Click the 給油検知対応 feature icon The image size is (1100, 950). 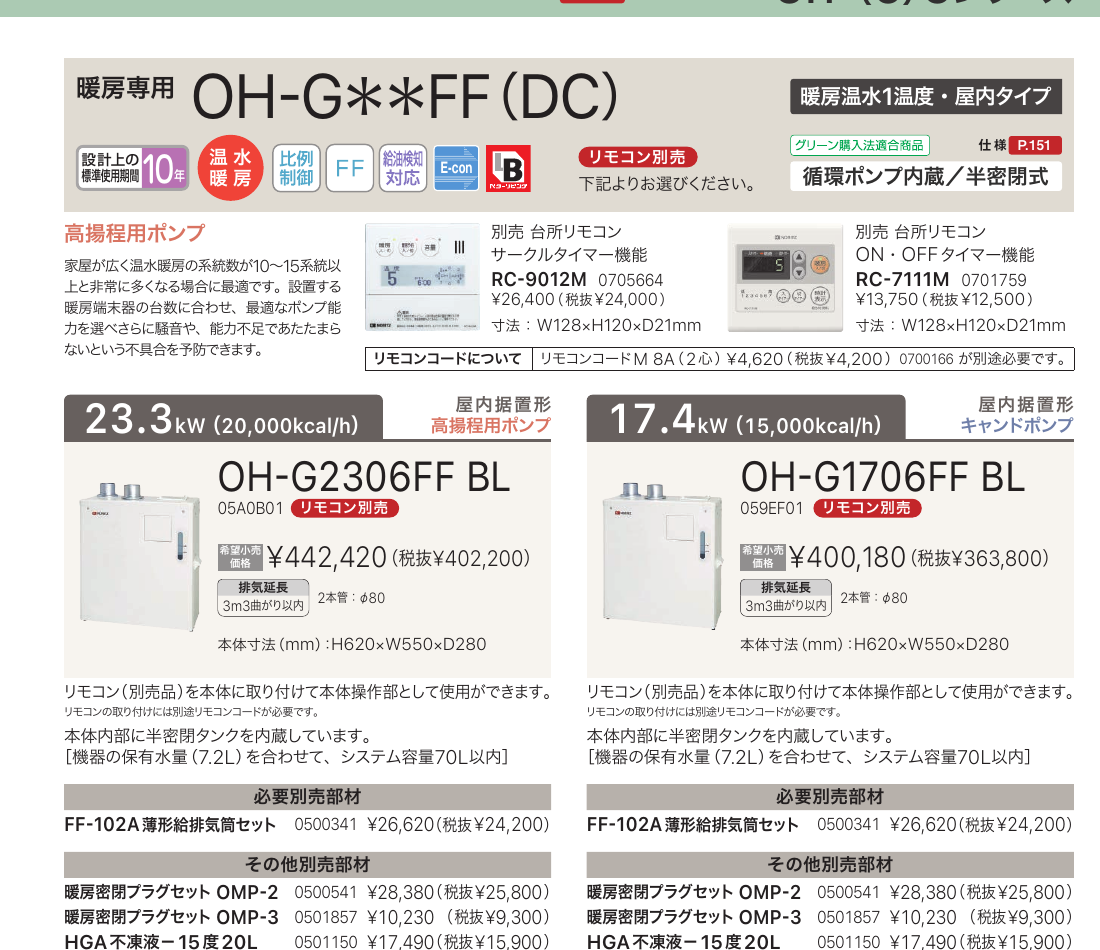(x=403, y=168)
